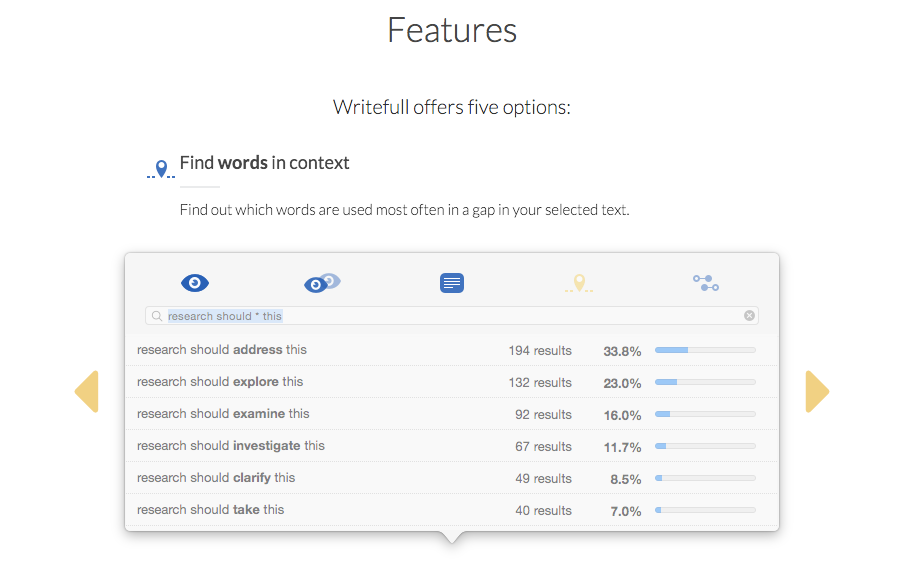This screenshot has height=566, width=914.
Task: Click the connected nodes icon
Action: click(x=706, y=283)
